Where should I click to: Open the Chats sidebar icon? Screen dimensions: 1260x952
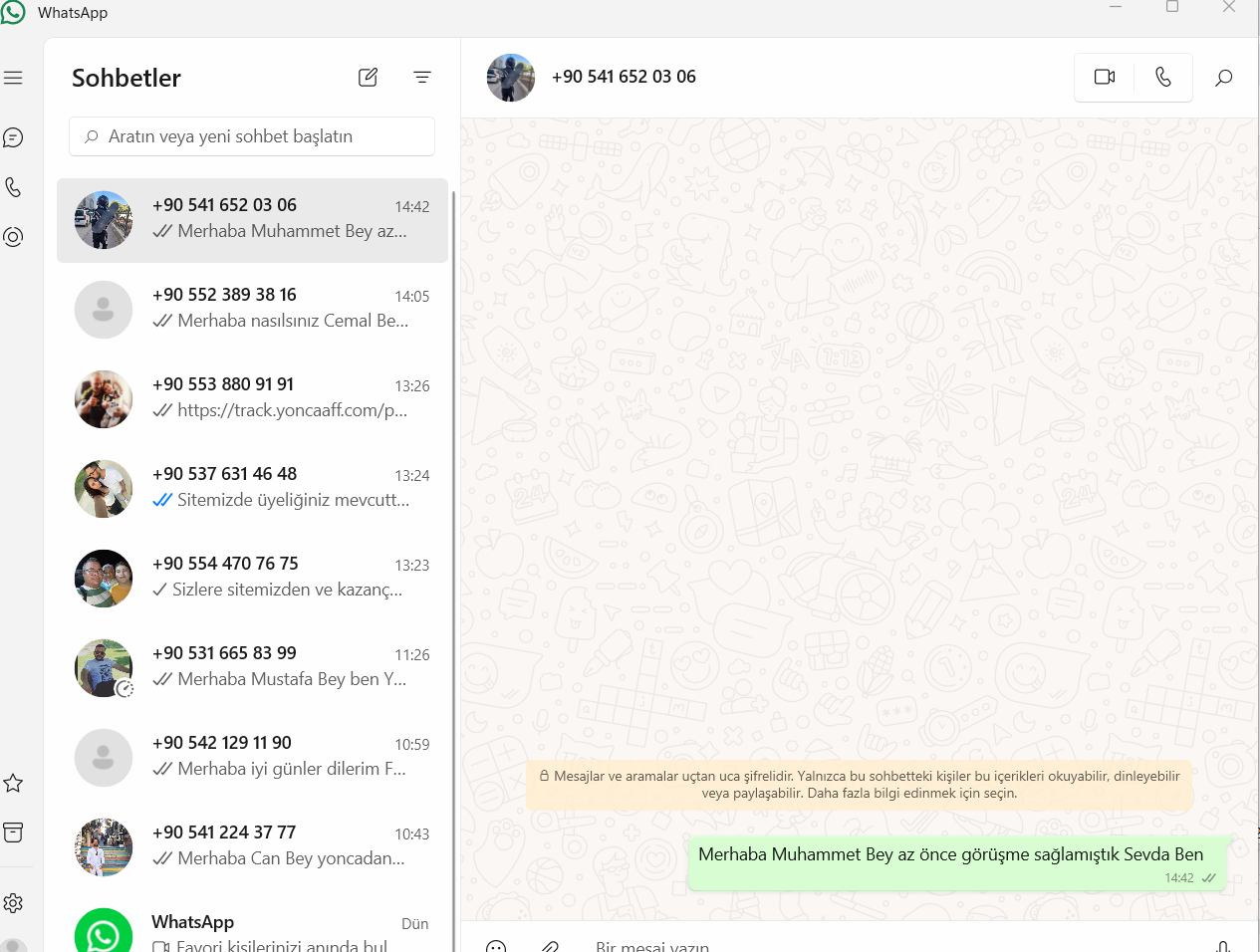pos(13,137)
